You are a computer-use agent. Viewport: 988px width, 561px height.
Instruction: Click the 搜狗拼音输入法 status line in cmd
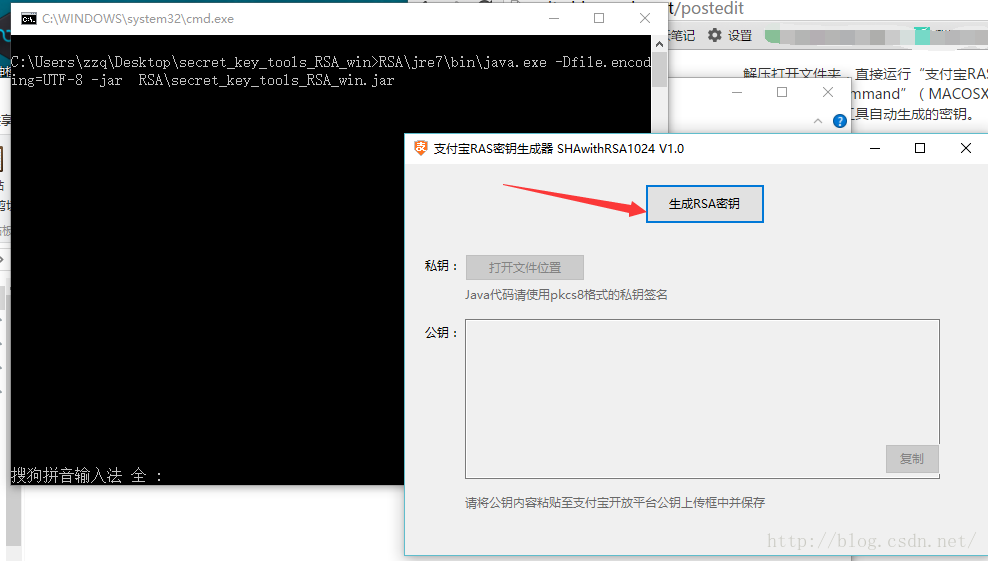(x=87, y=475)
